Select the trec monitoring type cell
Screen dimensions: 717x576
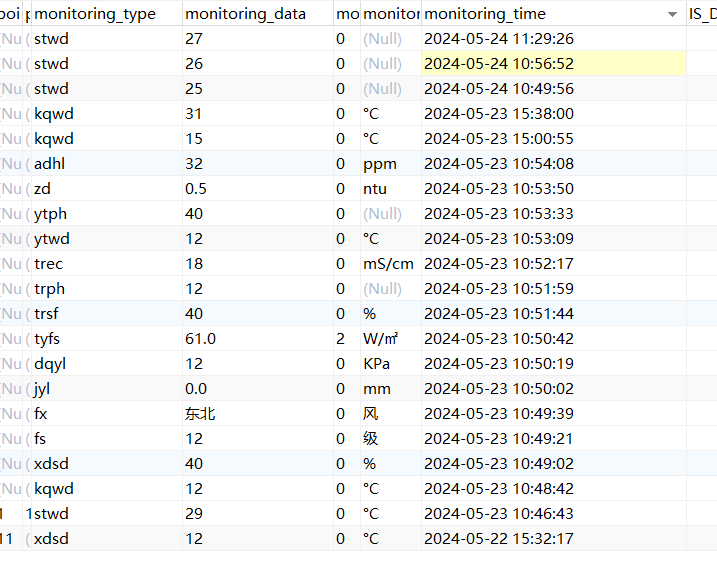48,263
